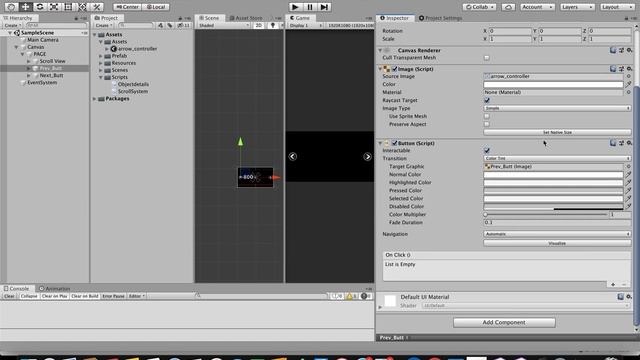Viewport: 640px width, 360px height.
Task: Open the Source Image object picker
Action: click(x=629, y=76)
